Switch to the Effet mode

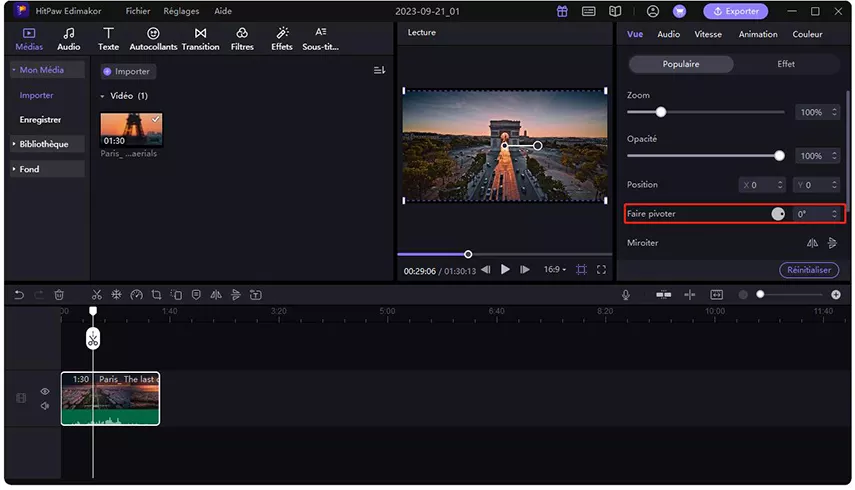pyautogui.click(x=786, y=64)
